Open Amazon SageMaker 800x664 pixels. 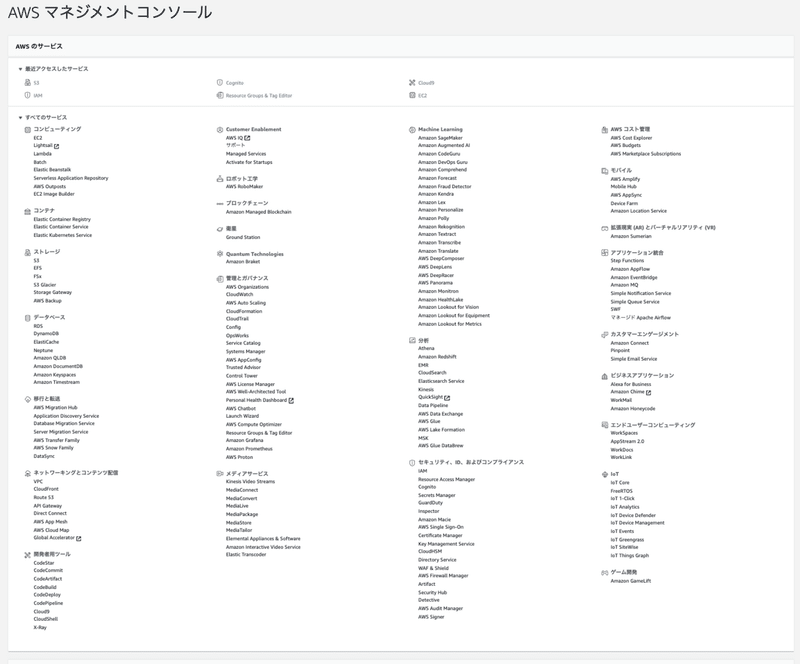440,138
